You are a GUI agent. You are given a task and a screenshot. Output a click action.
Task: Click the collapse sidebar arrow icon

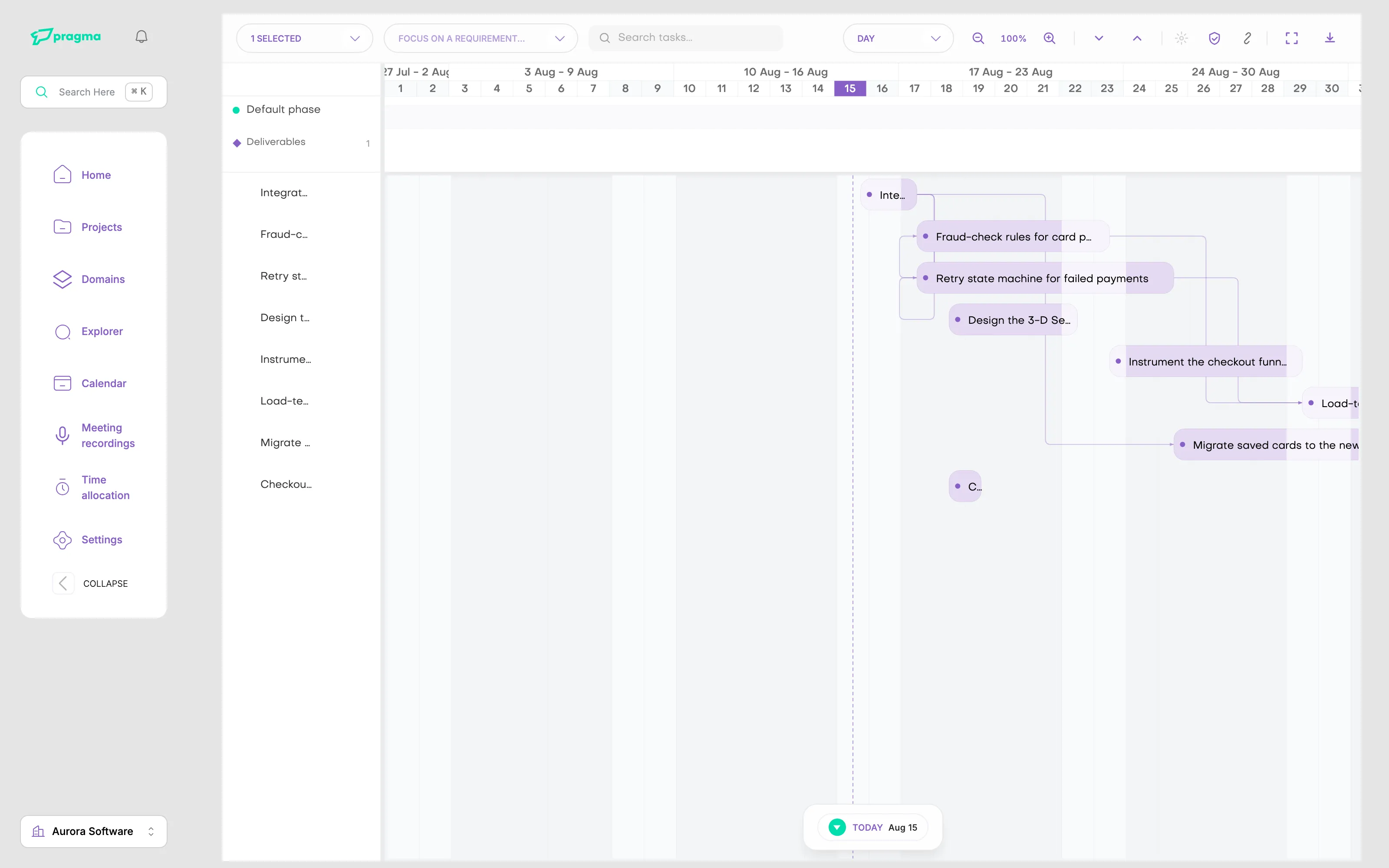tap(63, 583)
